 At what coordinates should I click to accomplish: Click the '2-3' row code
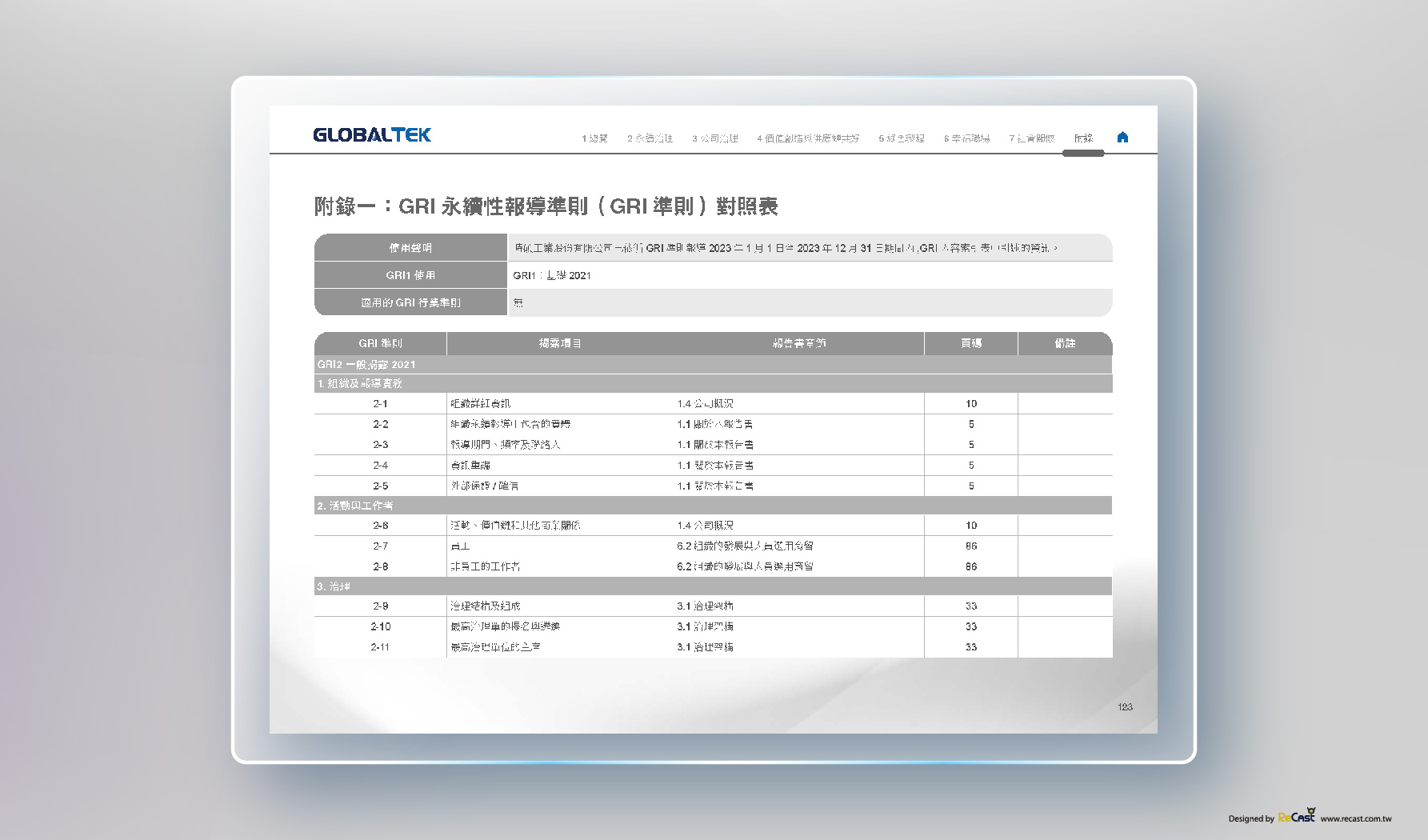(x=380, y=445)
